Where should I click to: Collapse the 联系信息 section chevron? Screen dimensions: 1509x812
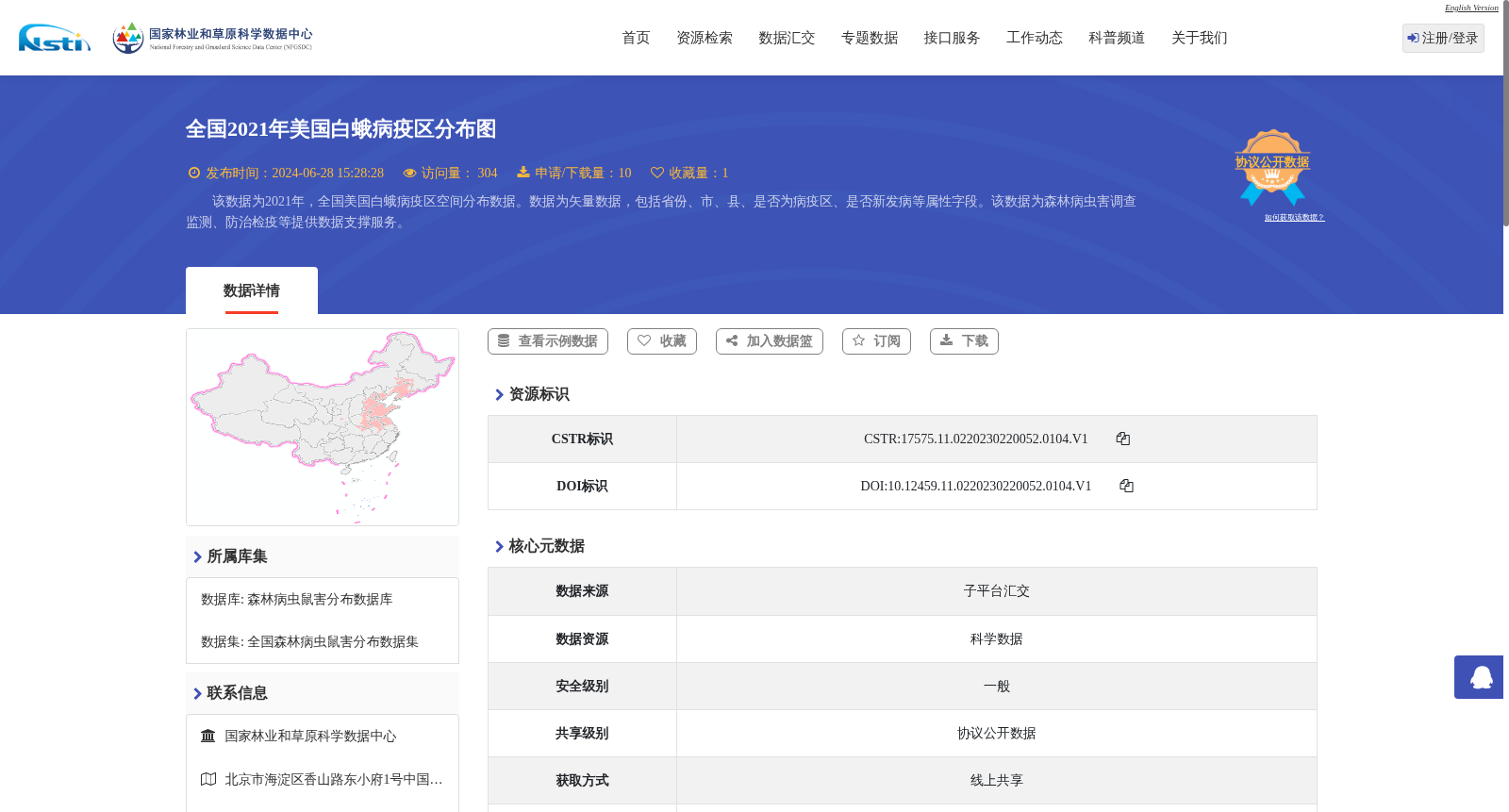[x=197, y=693]
